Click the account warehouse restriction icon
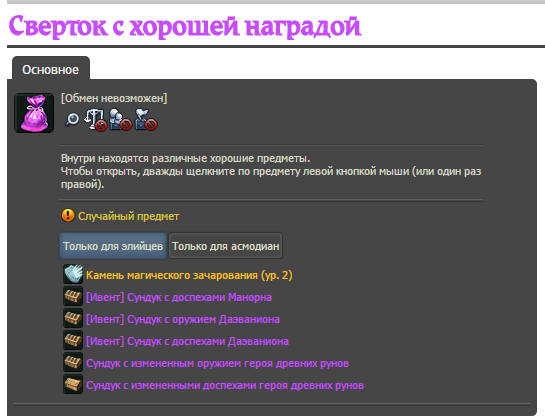Screen dimensions: 545x420 click(x=120, y=120)
